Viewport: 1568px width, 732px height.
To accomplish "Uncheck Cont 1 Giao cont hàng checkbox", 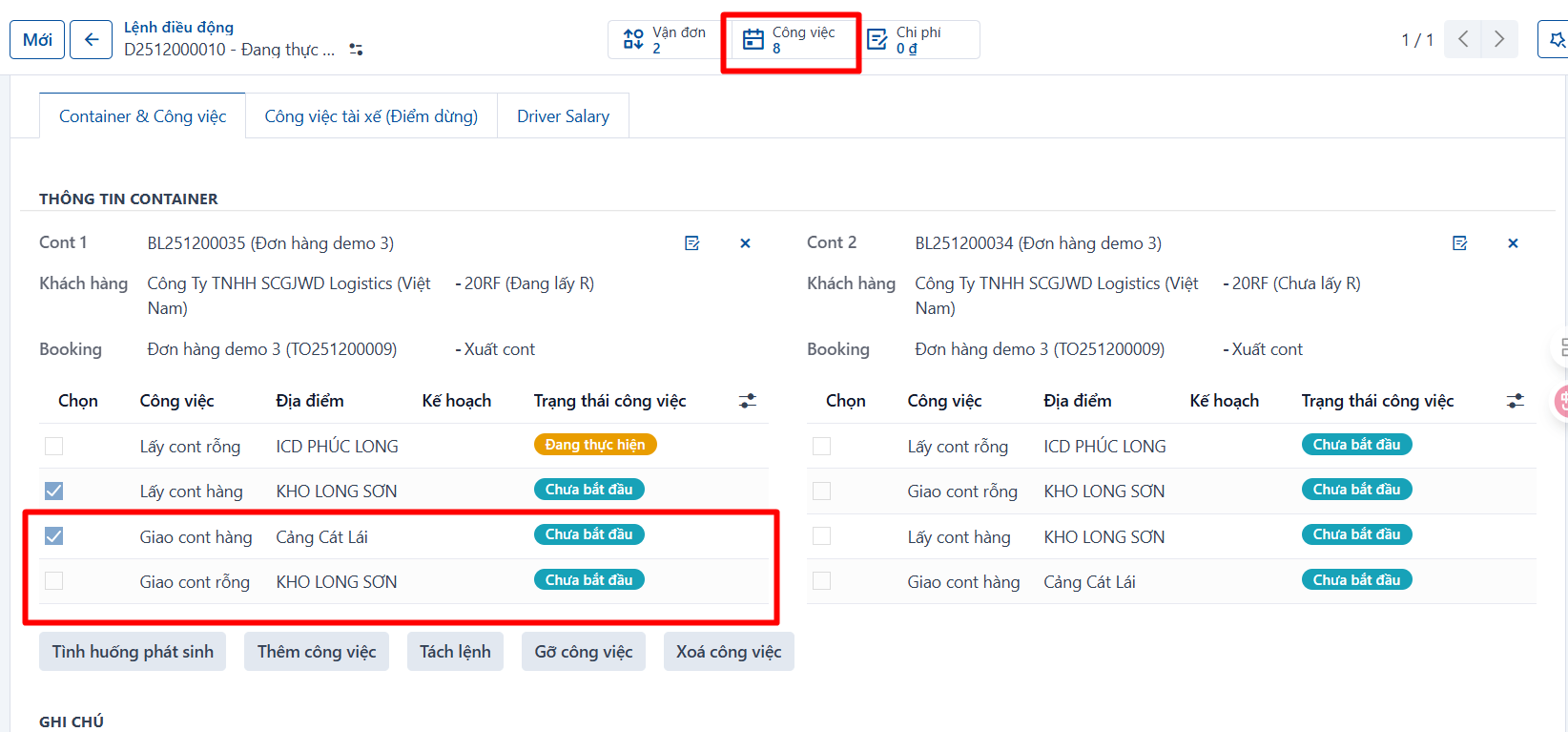I will point(54,536).
